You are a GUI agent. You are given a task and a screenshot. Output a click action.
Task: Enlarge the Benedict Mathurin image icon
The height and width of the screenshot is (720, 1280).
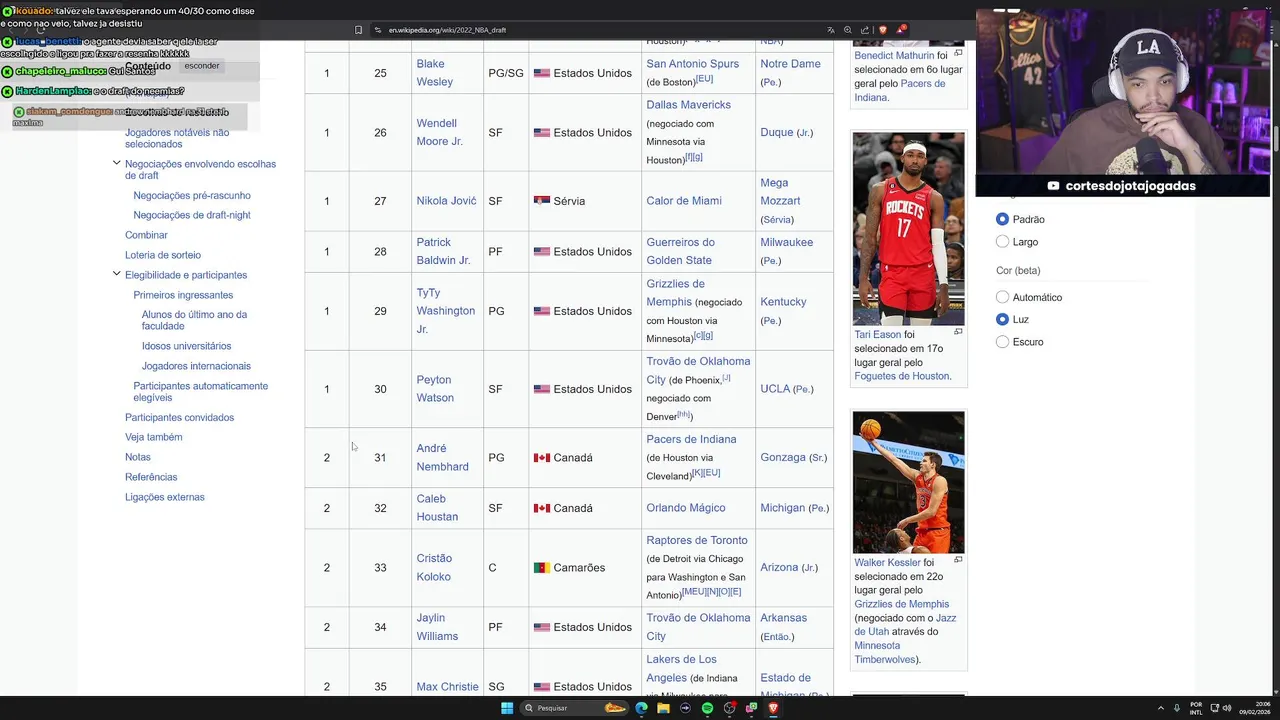958,53
